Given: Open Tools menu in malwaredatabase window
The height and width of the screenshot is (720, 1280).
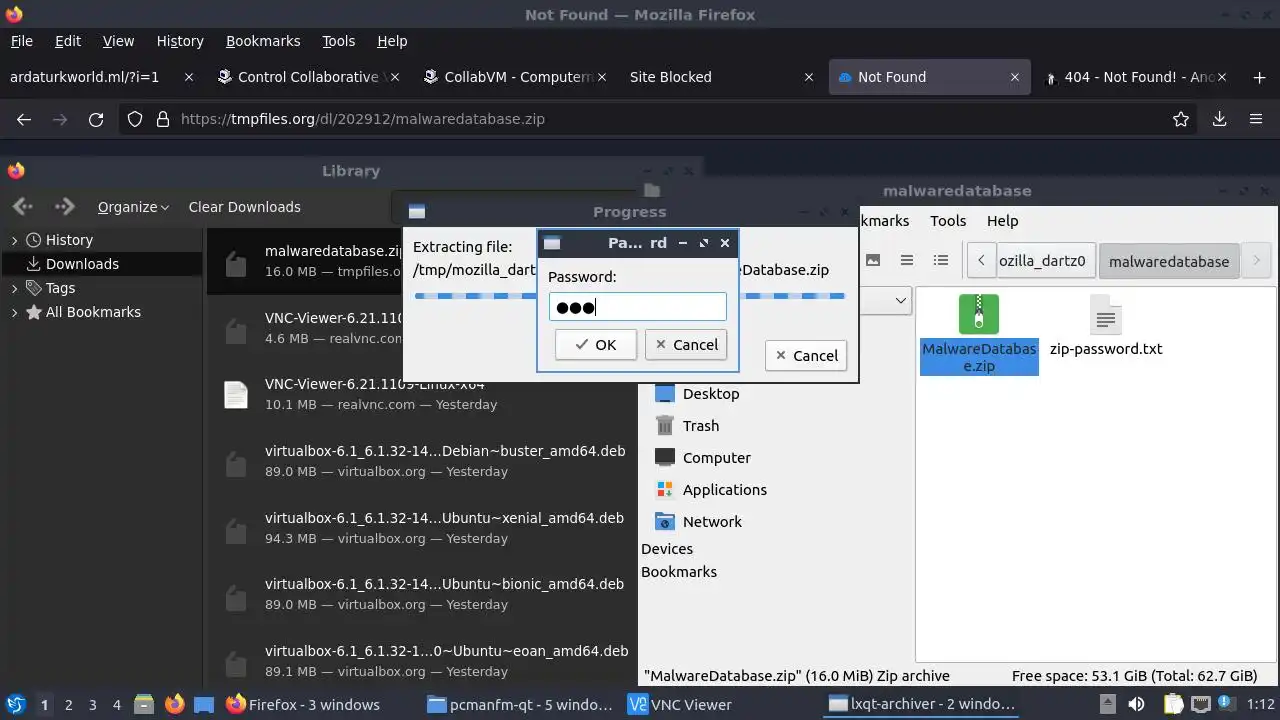Looking at the screenshot, I should (948, 221).
